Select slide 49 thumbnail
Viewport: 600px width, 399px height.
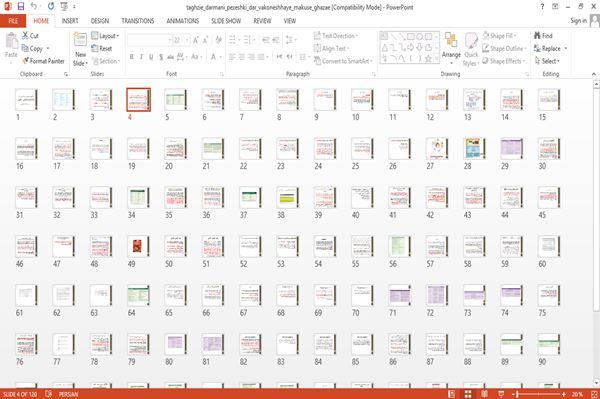point(138,246)
